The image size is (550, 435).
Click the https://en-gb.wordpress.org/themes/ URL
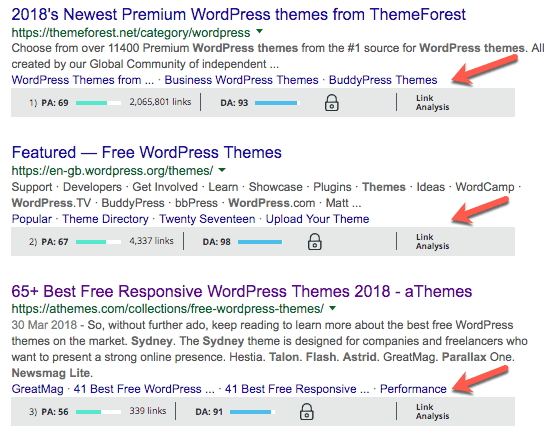(x=112, y=171)
